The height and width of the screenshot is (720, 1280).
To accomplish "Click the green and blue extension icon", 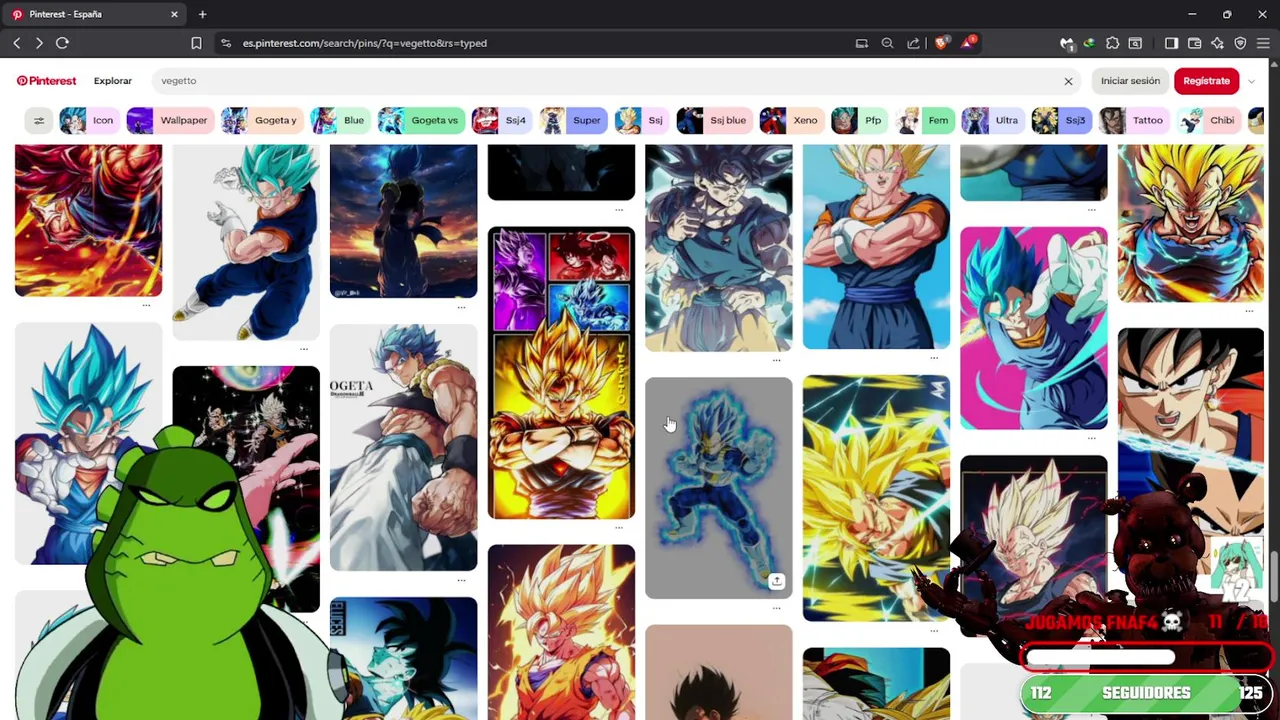I will point(1089,43).
